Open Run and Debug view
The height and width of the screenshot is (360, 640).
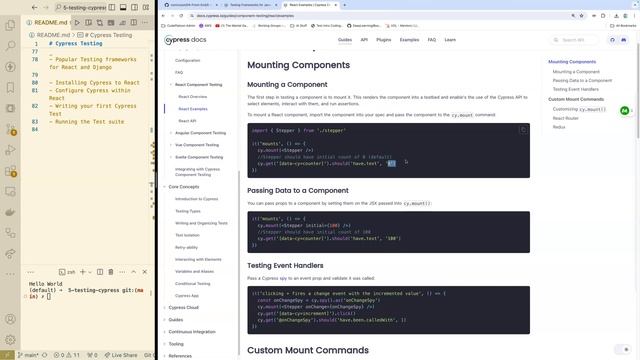click(x=10, y=150)
